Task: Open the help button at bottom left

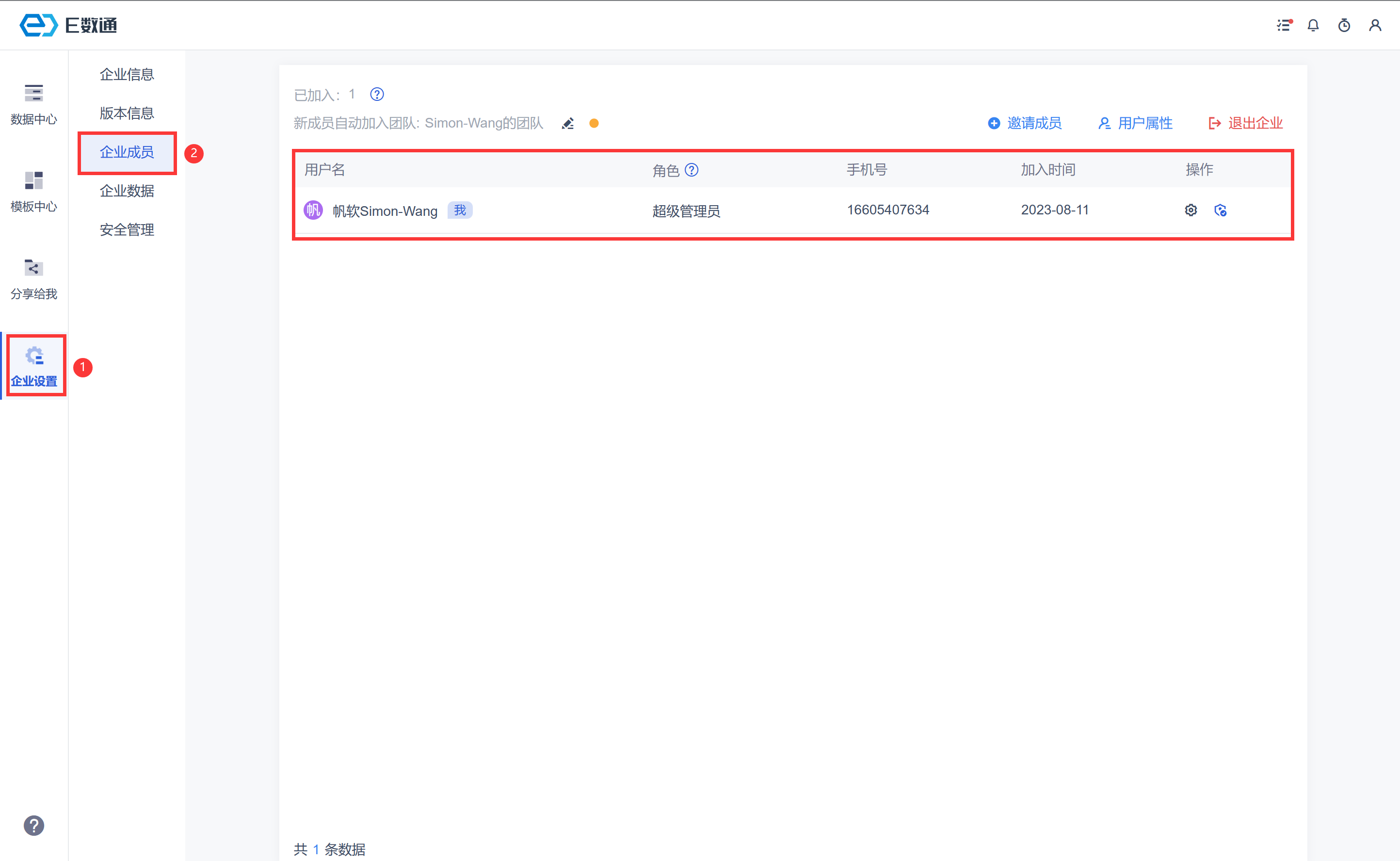Action: 33,825
